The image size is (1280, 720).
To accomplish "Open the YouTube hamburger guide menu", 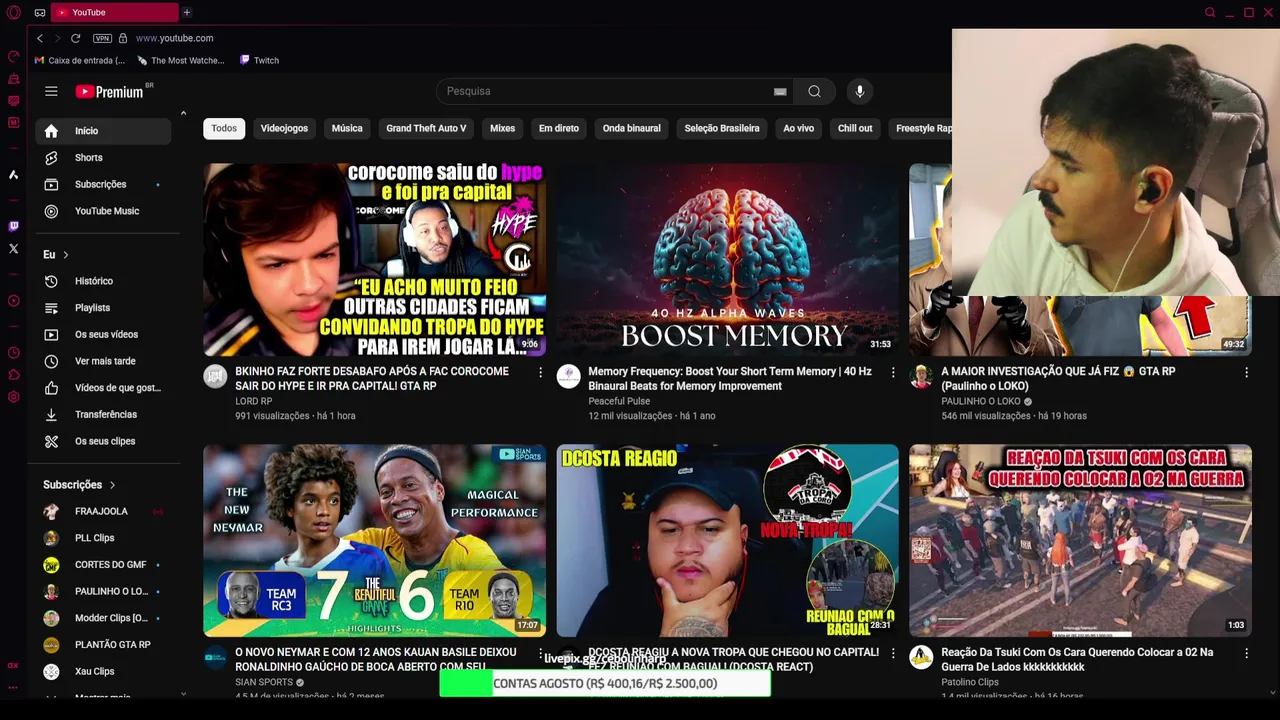I will tap(51, 91).
